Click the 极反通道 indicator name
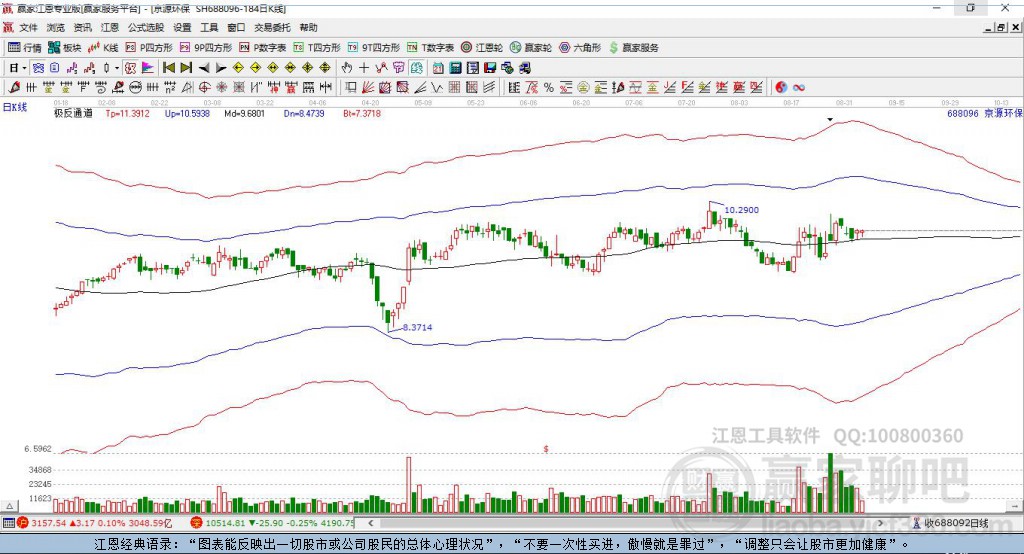 pos(73,113)
